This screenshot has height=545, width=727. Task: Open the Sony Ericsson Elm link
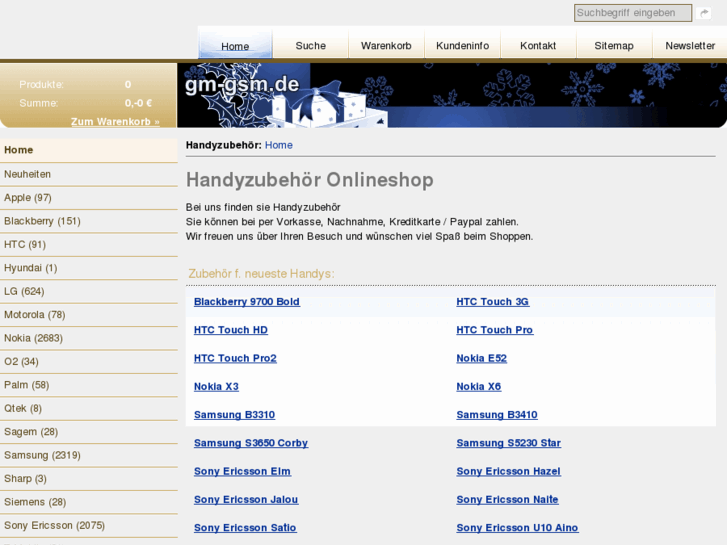(242, 472)
